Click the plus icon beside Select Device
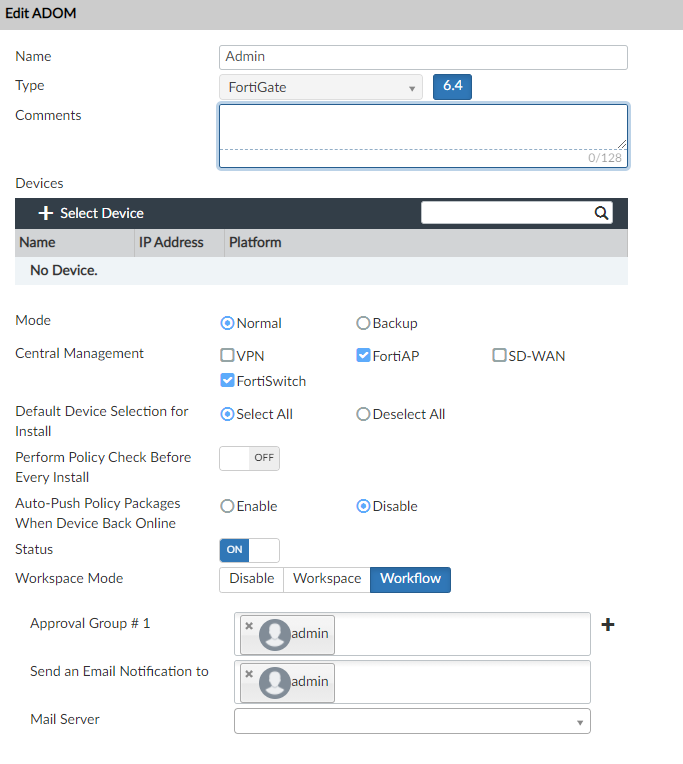 [45, 213]
